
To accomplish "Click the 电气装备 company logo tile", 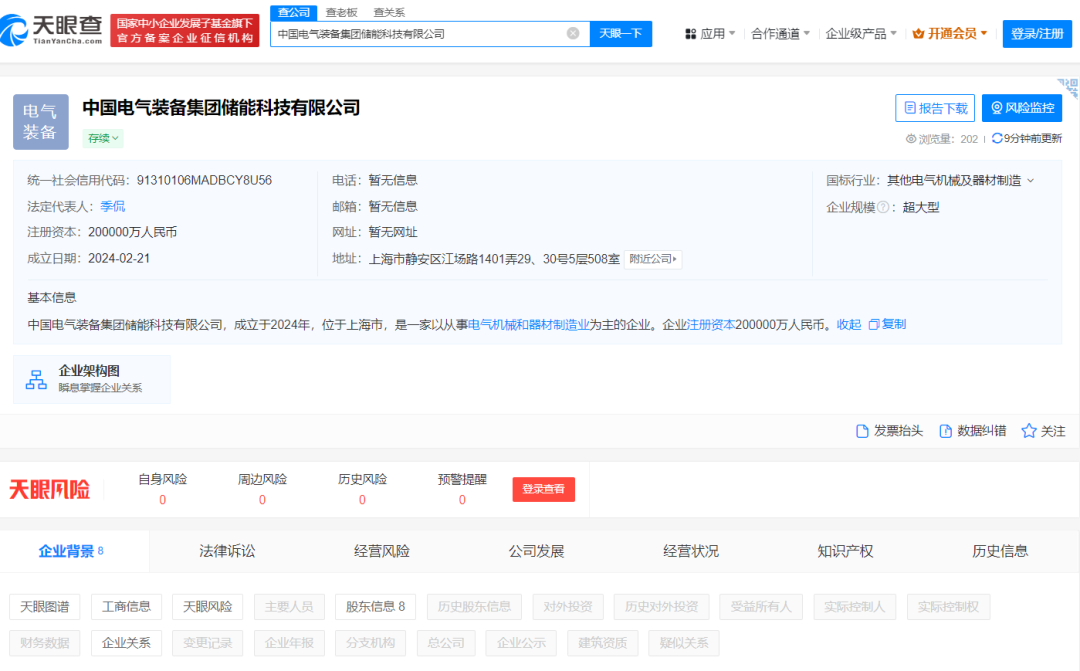I will pyautogui.click(x=41, y=121).
